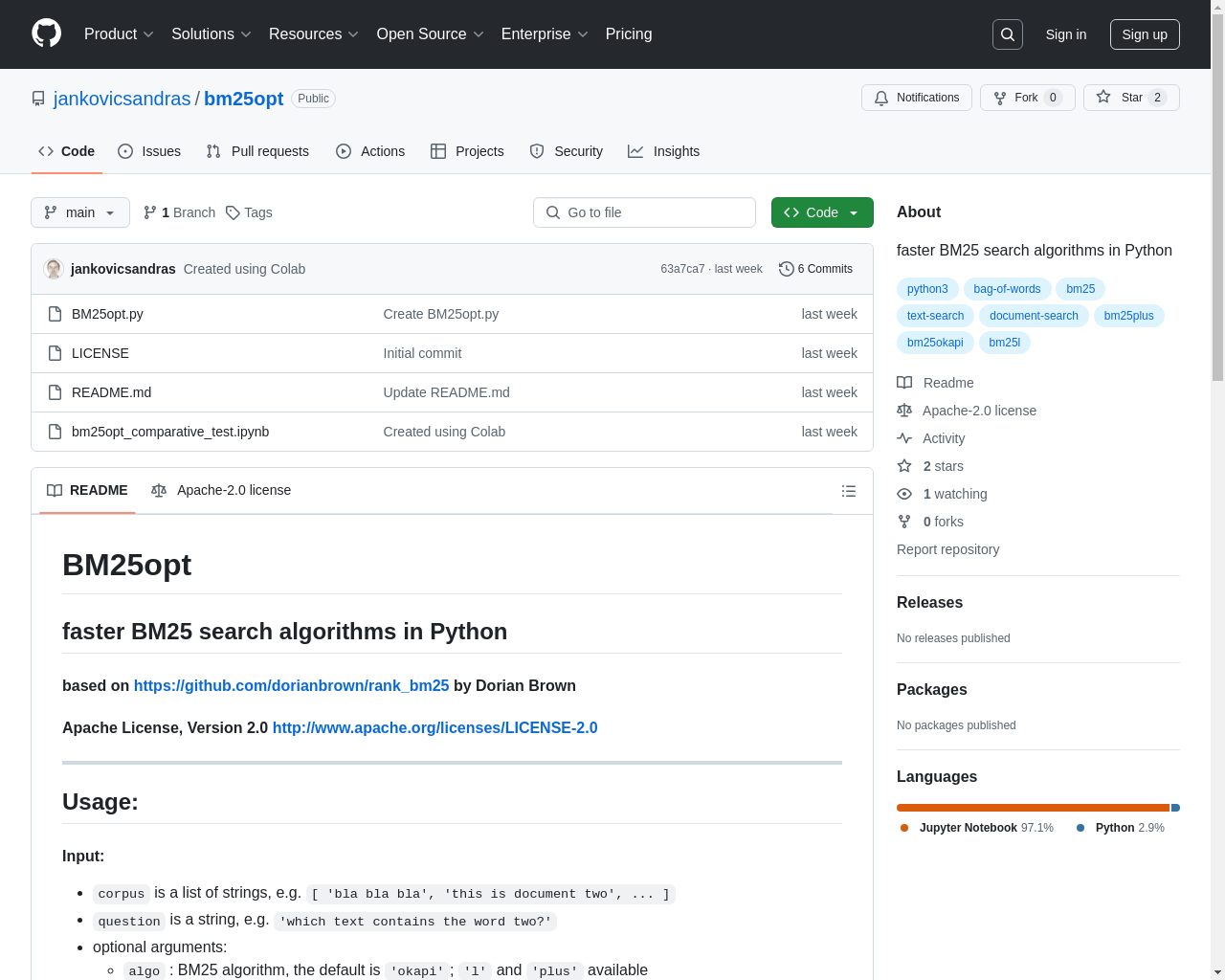Image resolution: width=1225 pixels, height=980 pixels.
Task: Click the branch icon beside 1 Branch
Action: [150, 212]
